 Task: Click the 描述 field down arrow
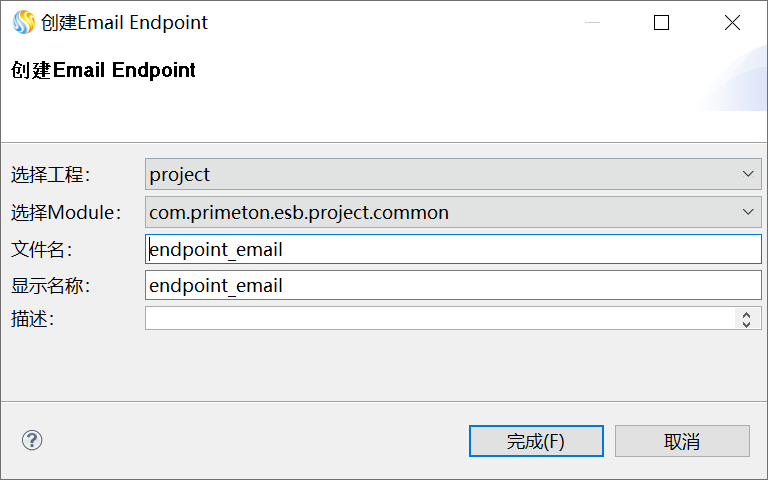[x=746, y=323]
